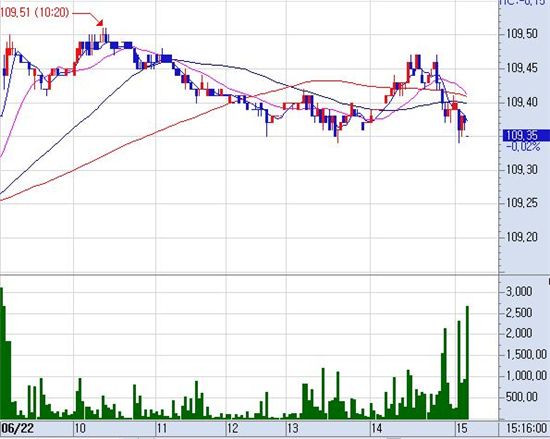The height and width of the screenshot is (439, 550).
Task: Click the 14 hour marker on time axis
Action: 377,428
